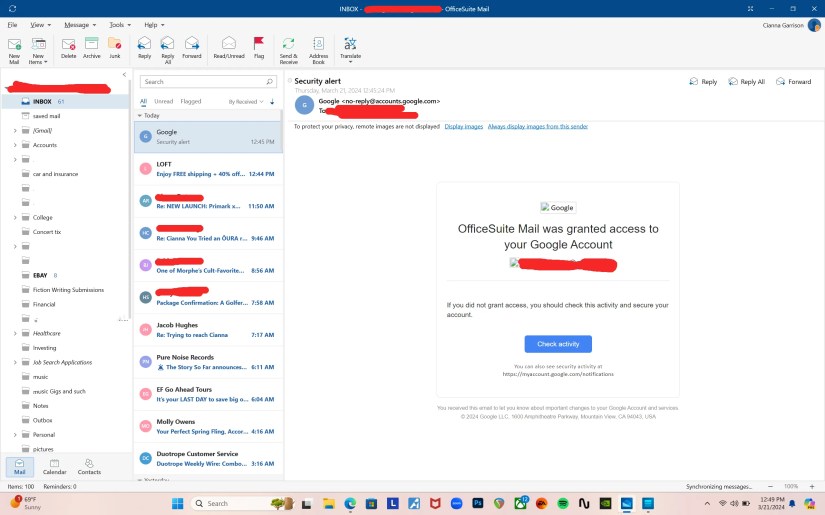Open the LOFT free shipping email
825x515 pixels.
coord(208,169)
